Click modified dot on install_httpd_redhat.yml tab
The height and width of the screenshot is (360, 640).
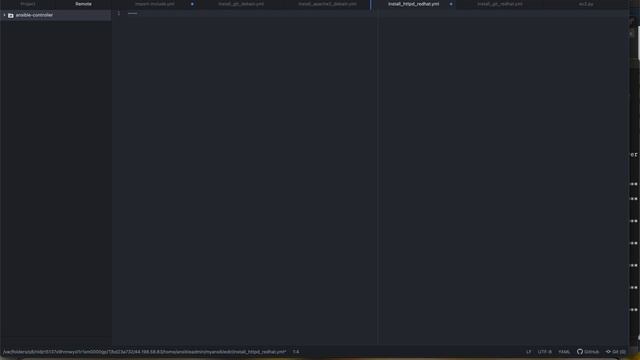451,4
